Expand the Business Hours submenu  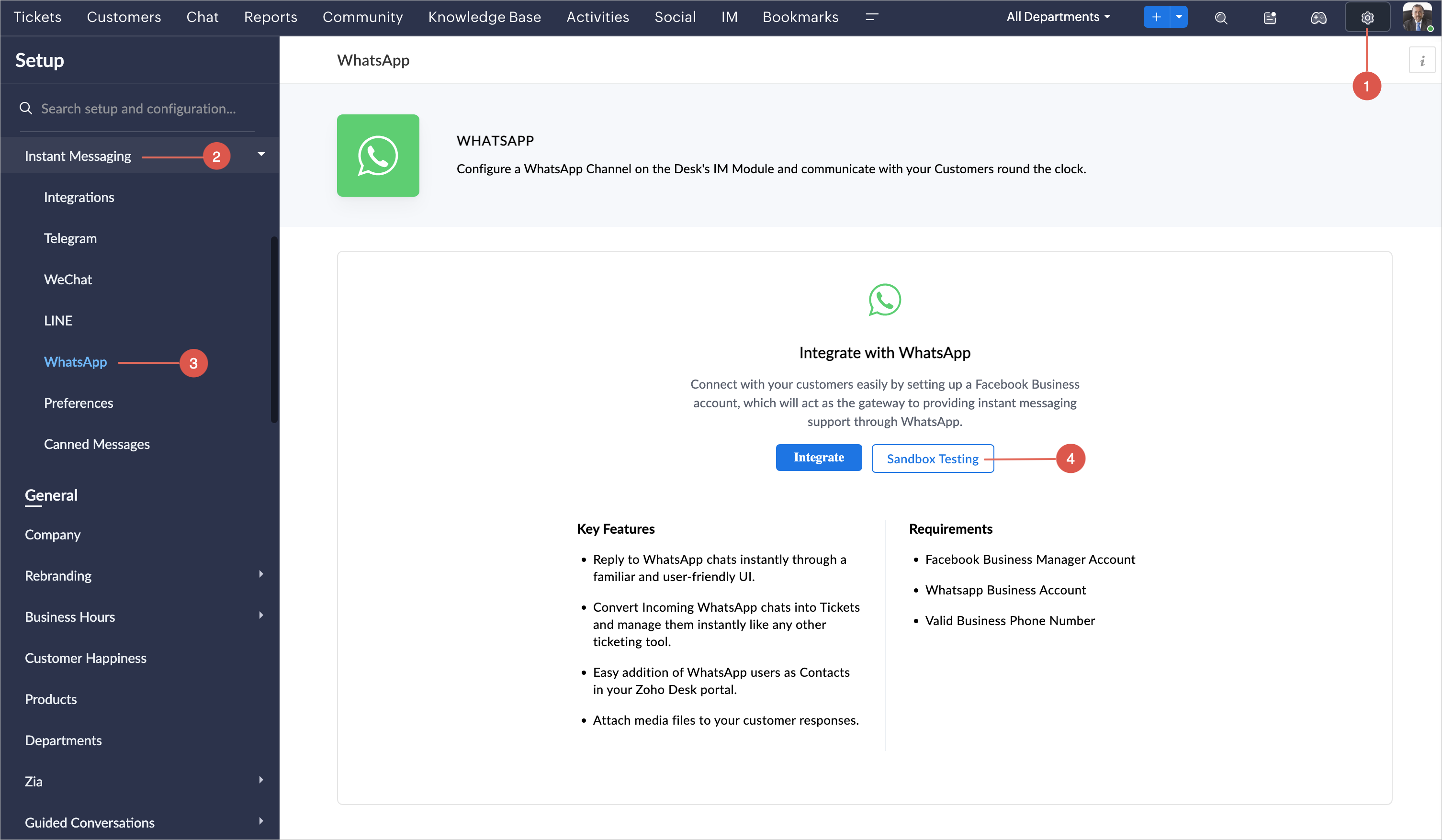(261, 615)
